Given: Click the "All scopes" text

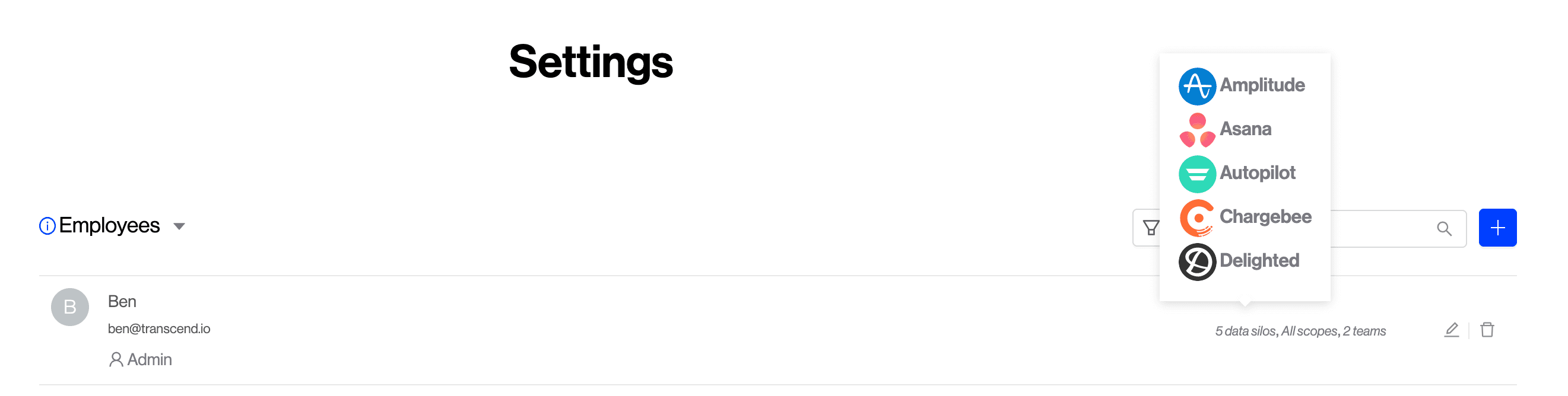Looking at the screenshot, I should [x=1309, y=331].
